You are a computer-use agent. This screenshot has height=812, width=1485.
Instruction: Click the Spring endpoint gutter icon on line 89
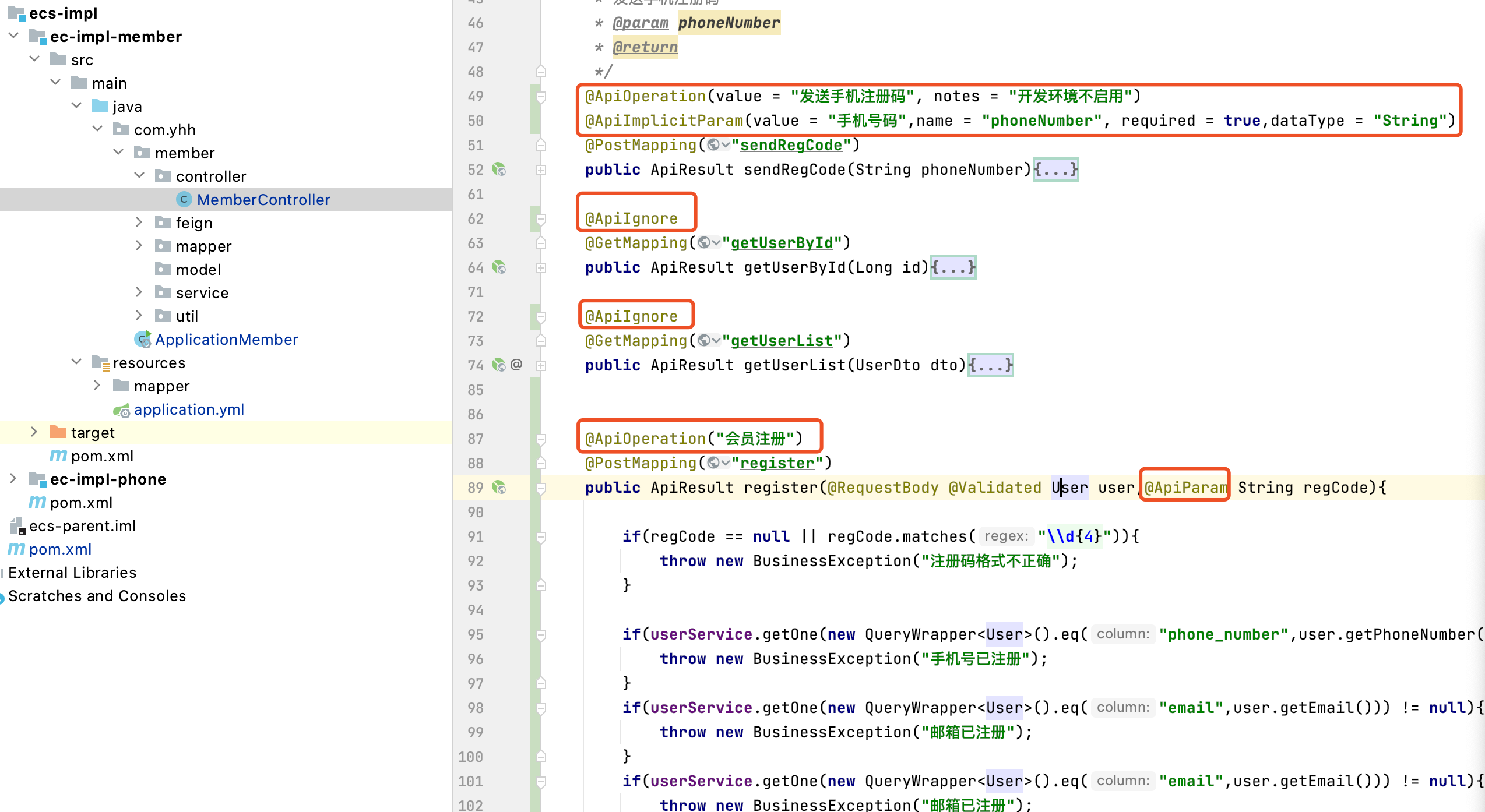pyautogui.click(x=499, y=488)
